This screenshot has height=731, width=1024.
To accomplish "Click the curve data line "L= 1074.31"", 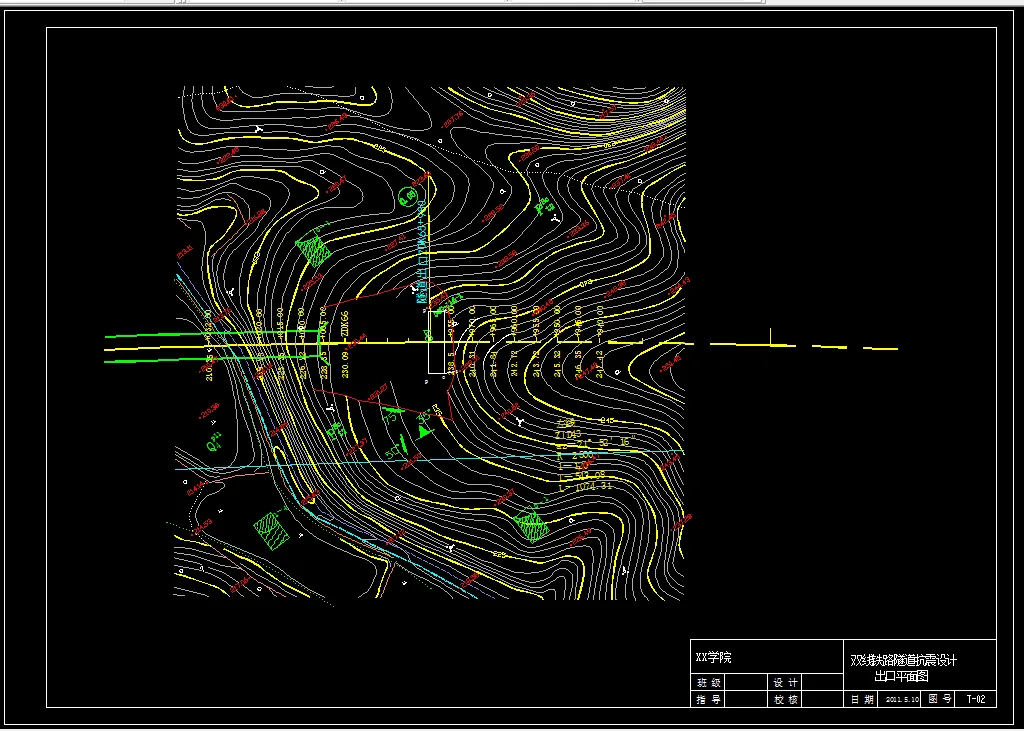I will [585, 487].
